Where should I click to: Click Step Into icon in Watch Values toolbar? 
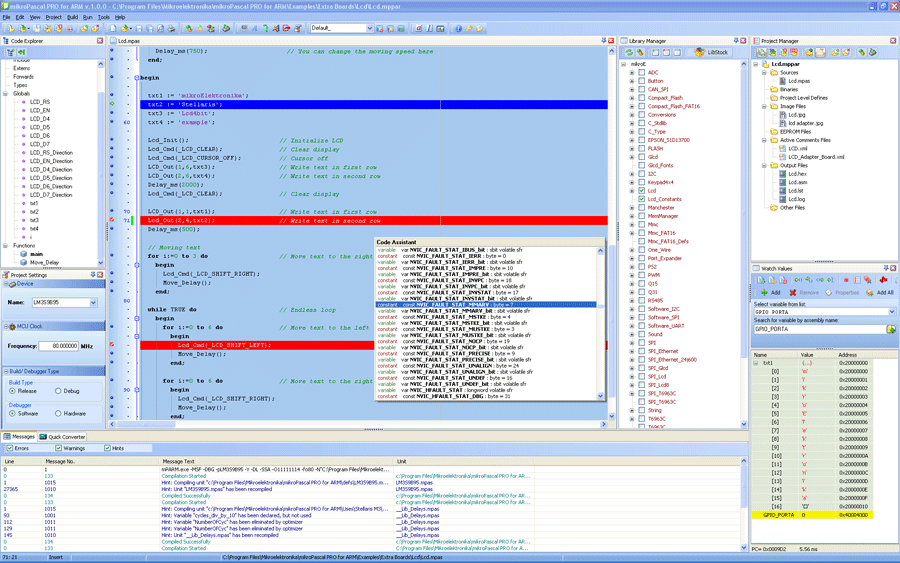point(798,280)
